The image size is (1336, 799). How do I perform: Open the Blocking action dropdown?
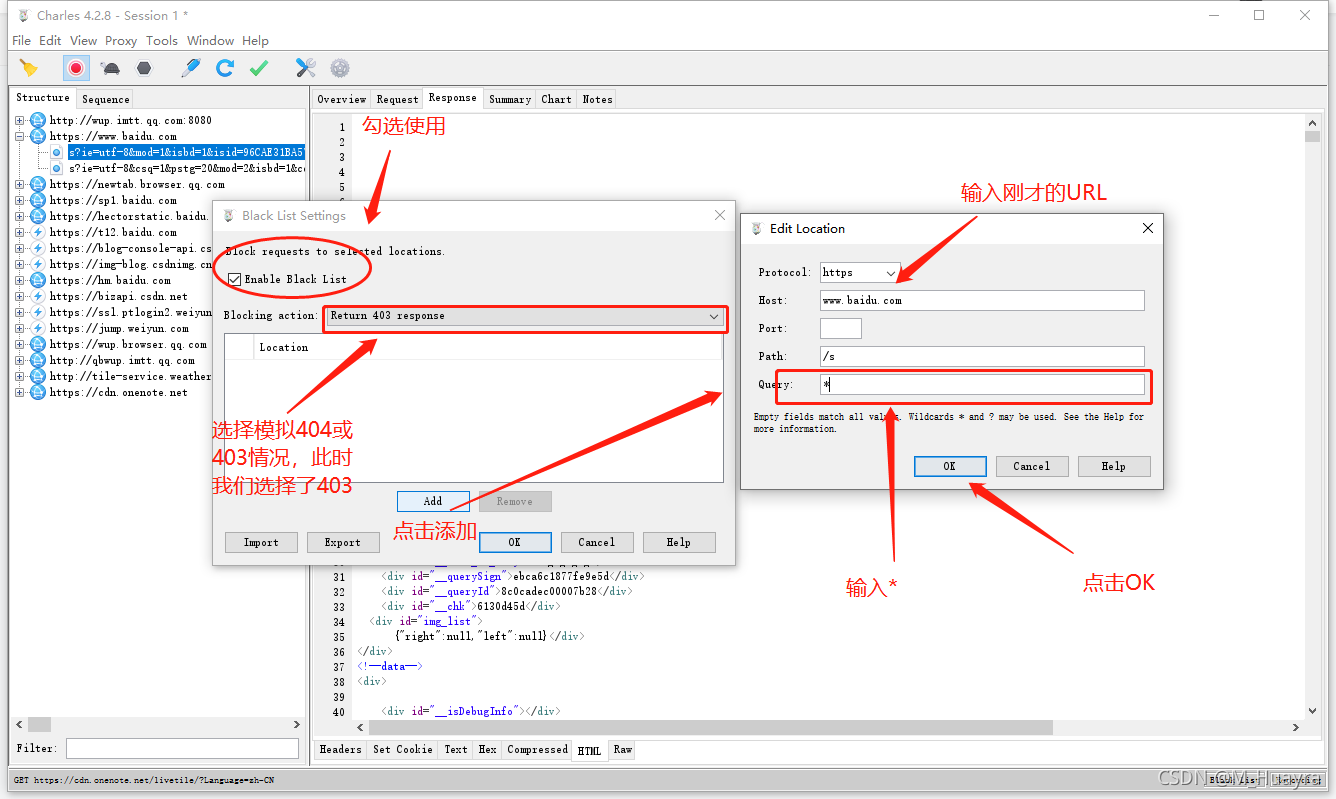pyautogui.click(x=525, y=316)
